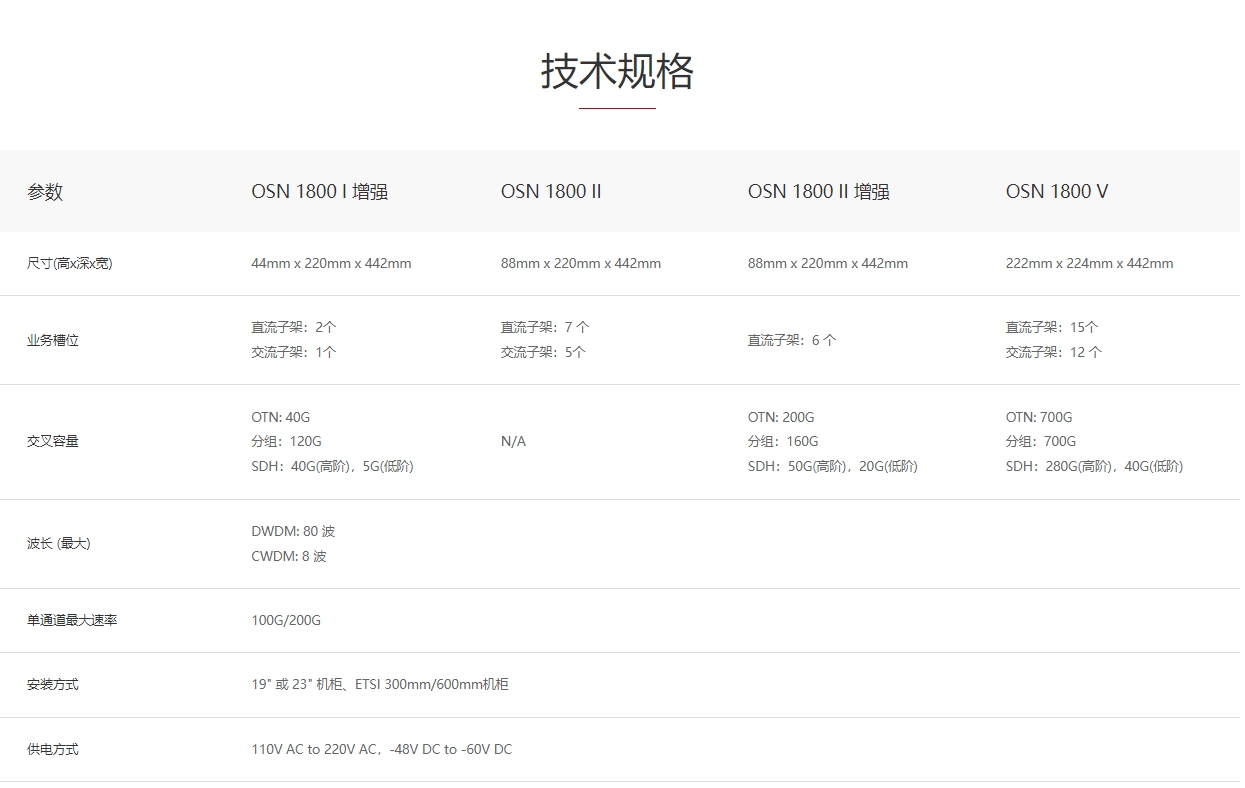Select 分组：700G value

coord(1041,441)
